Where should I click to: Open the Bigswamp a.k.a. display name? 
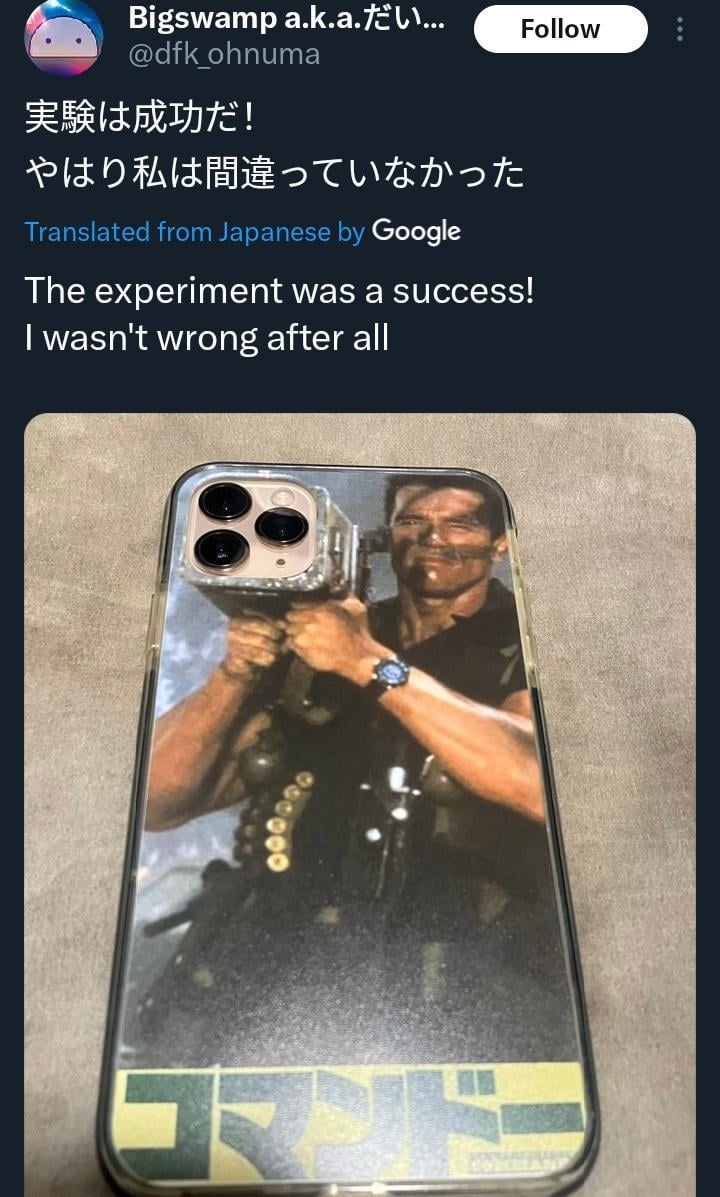coord(286,18)
